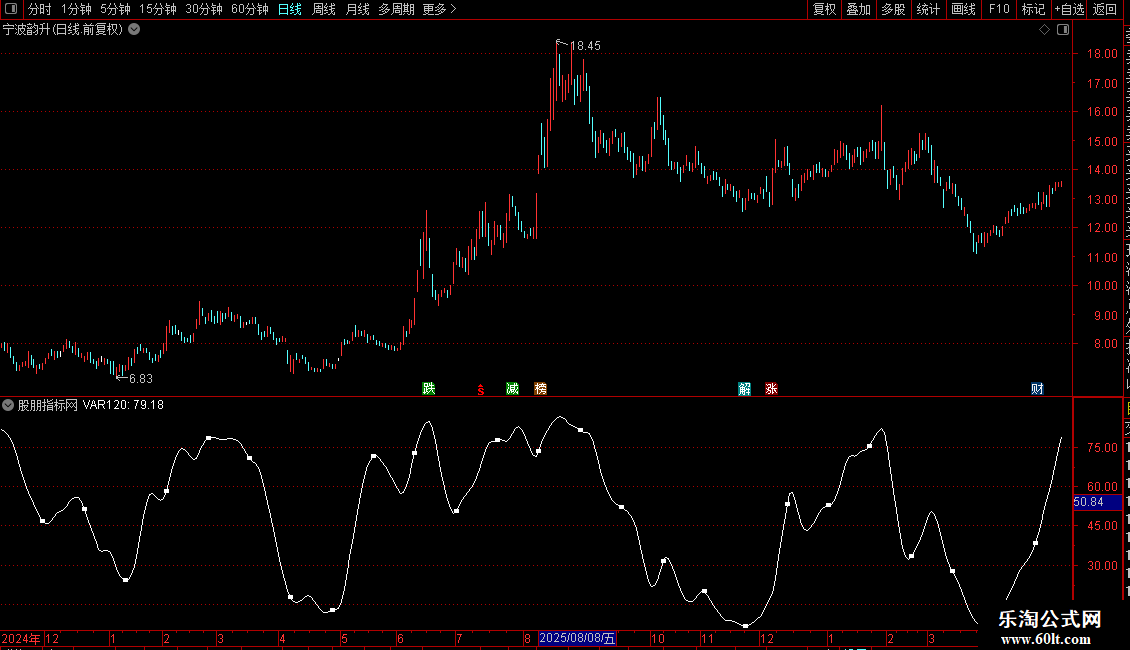Switch to 分时 intraday view

40,9
